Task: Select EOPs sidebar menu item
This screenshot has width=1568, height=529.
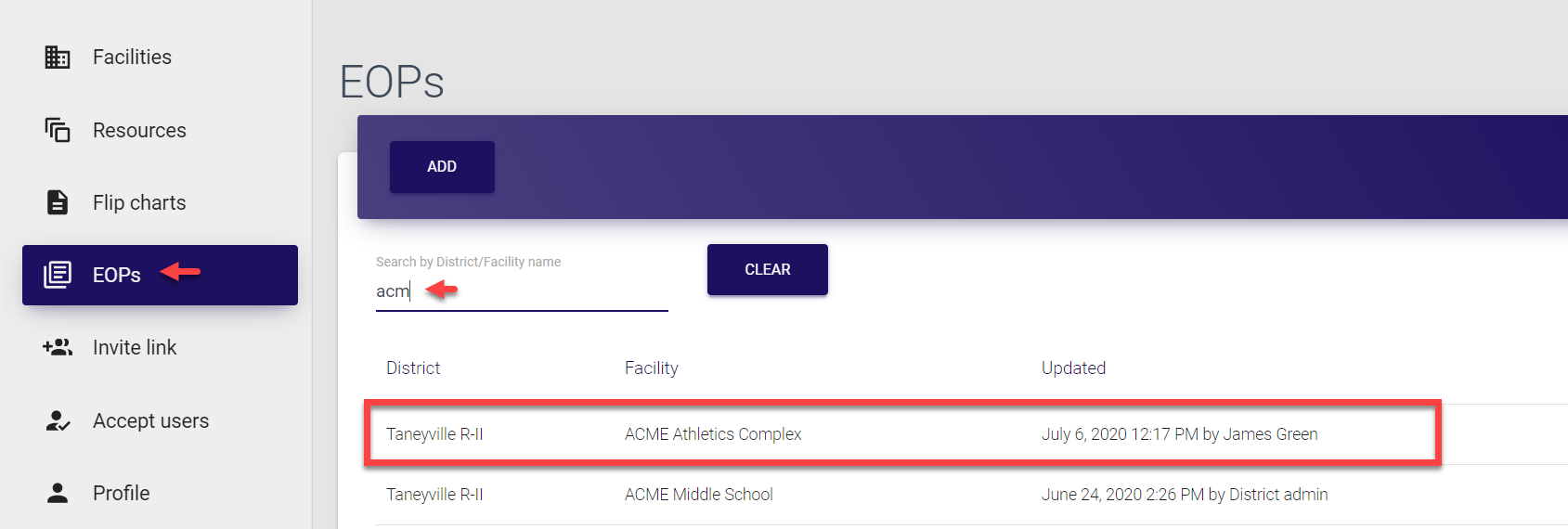Action: (x=117, y=275)
